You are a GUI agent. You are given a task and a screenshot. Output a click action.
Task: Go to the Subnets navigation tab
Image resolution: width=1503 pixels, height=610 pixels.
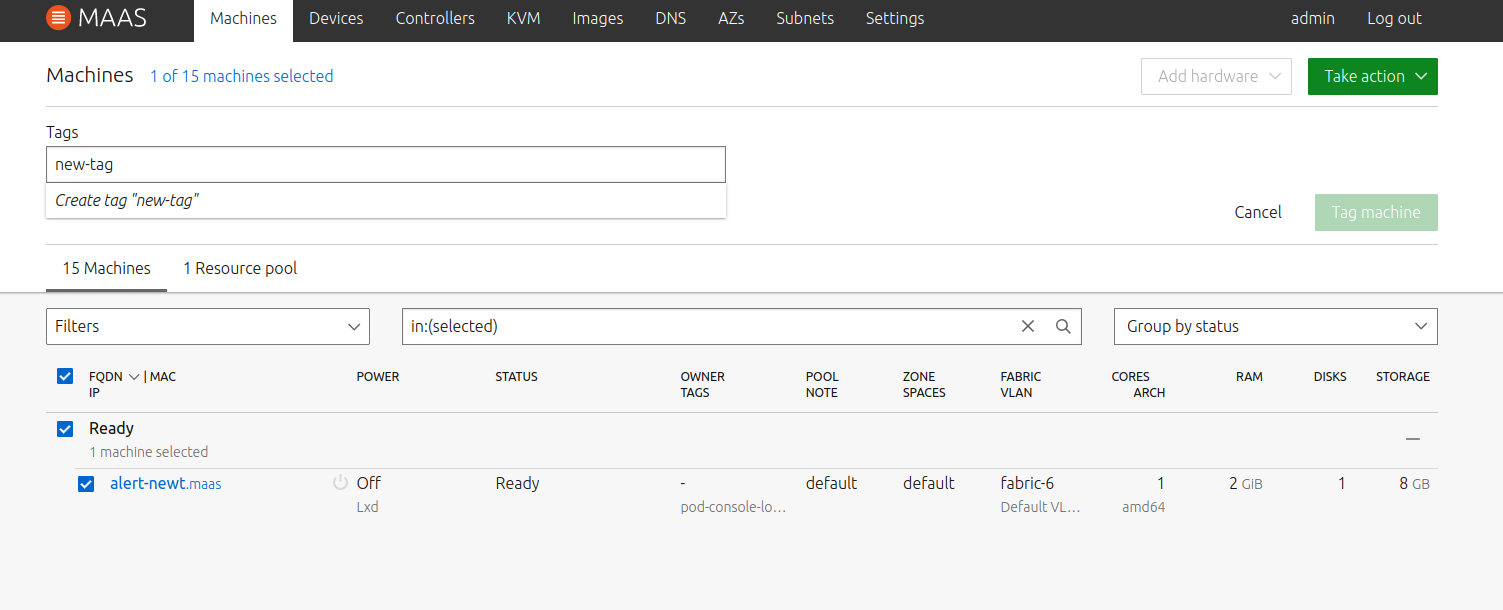(804, 18)
